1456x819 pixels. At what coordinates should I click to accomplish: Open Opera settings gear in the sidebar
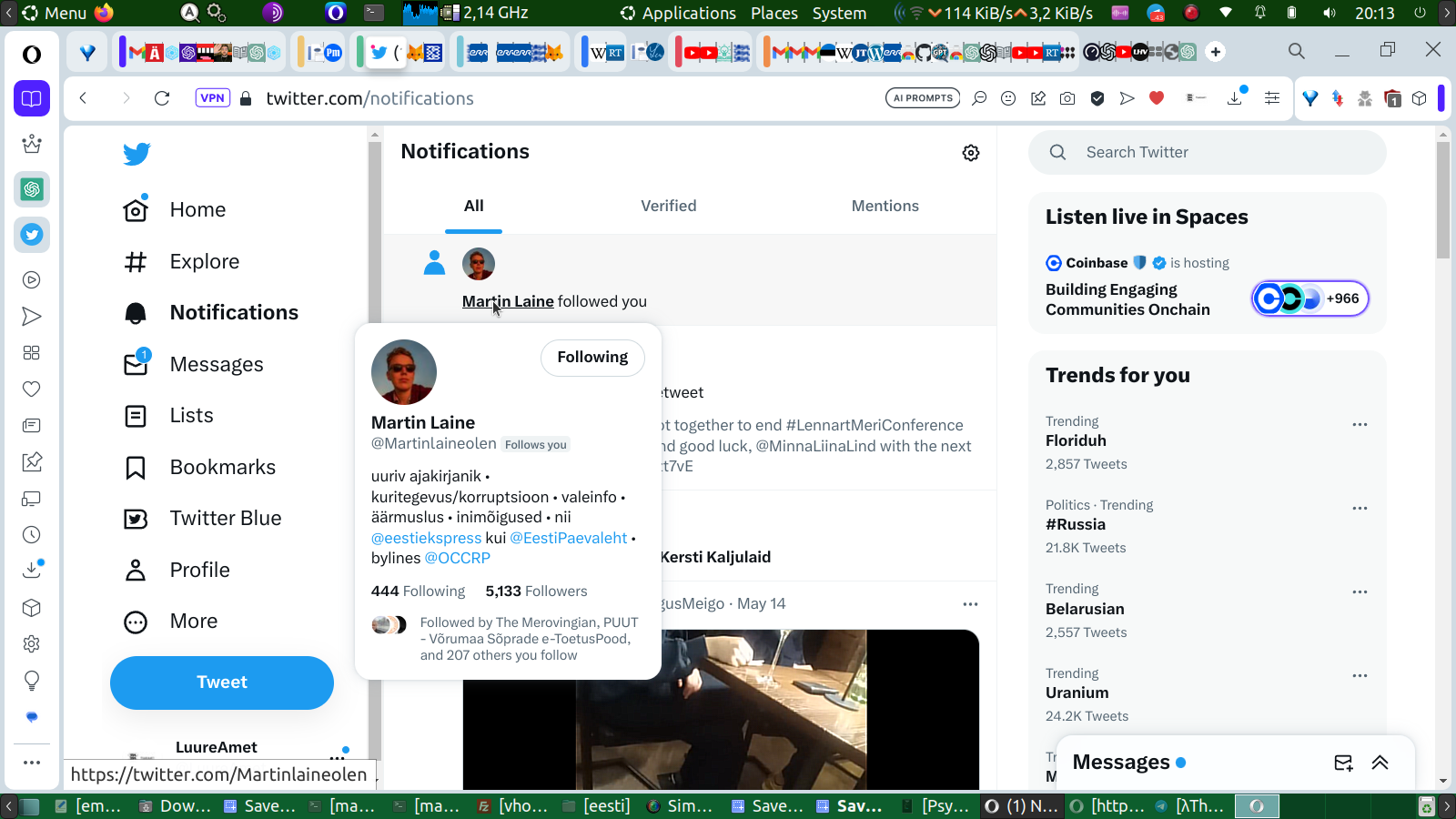(32, 644)
